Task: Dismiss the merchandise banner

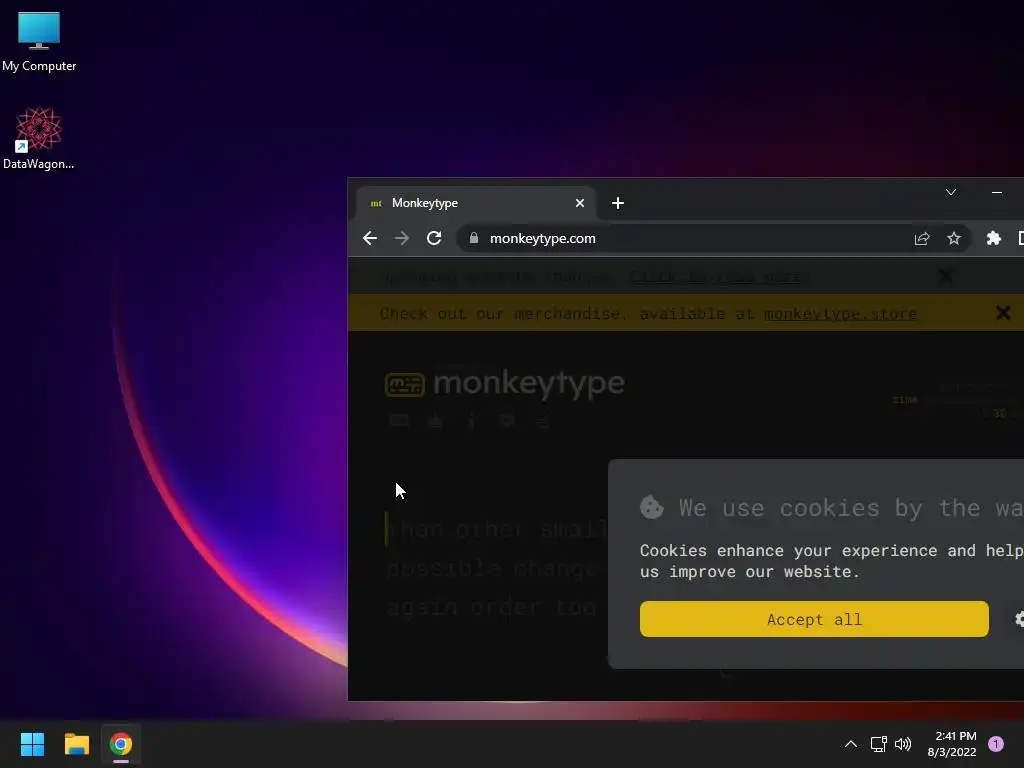Action: [x=1004, y=313]
